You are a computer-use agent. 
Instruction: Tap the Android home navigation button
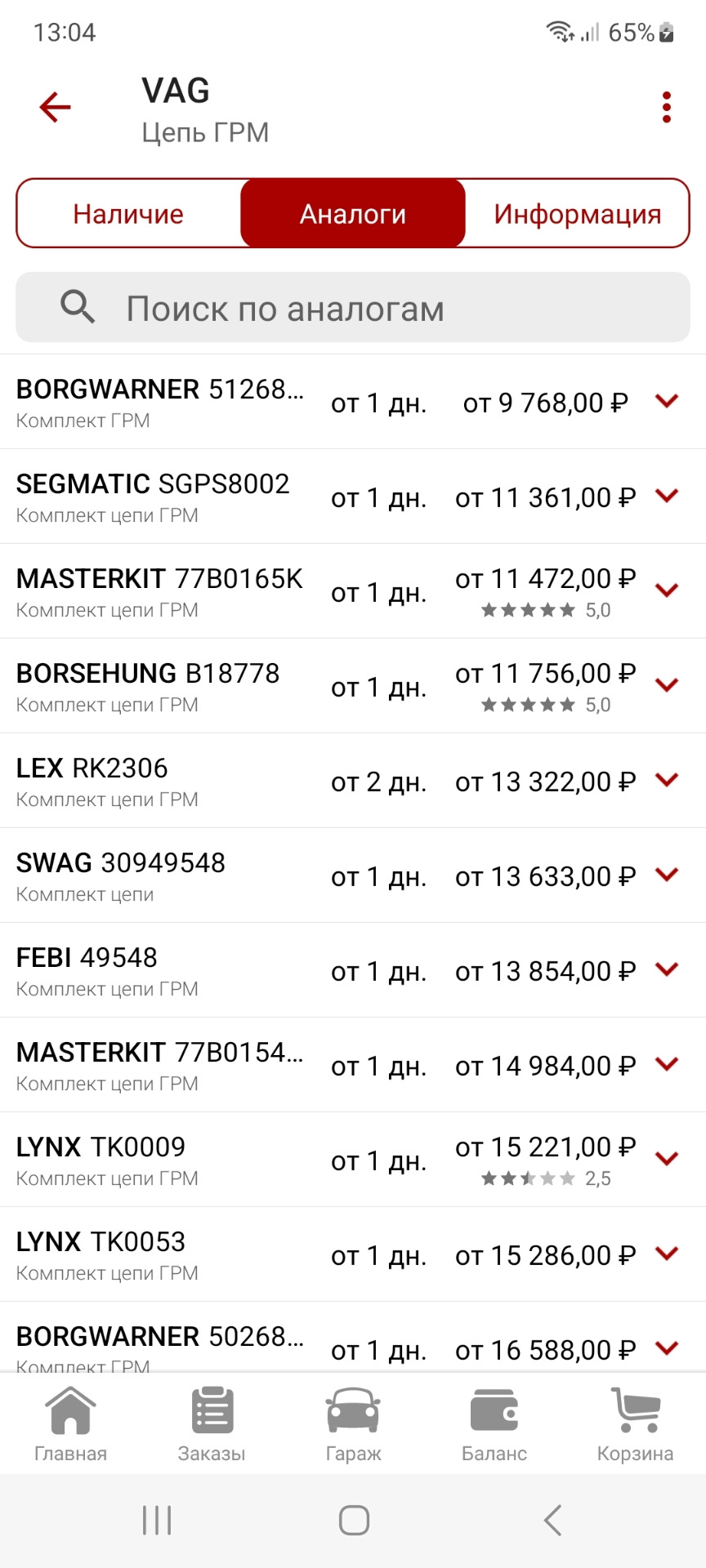(354, 1520)
